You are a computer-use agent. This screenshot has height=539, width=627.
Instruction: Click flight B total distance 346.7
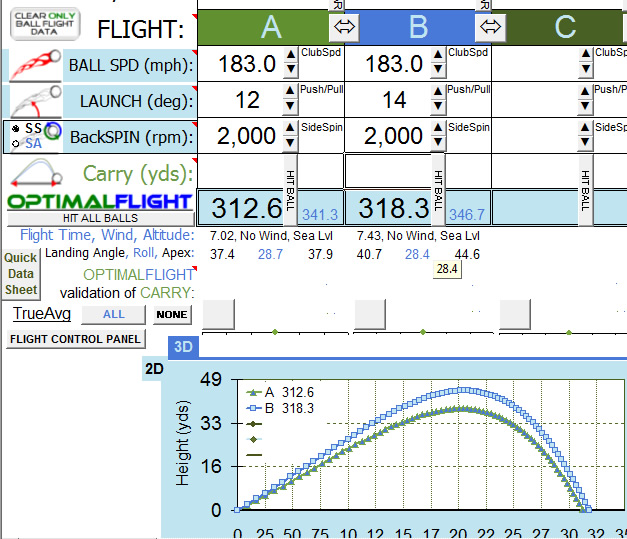coord(467,215)
